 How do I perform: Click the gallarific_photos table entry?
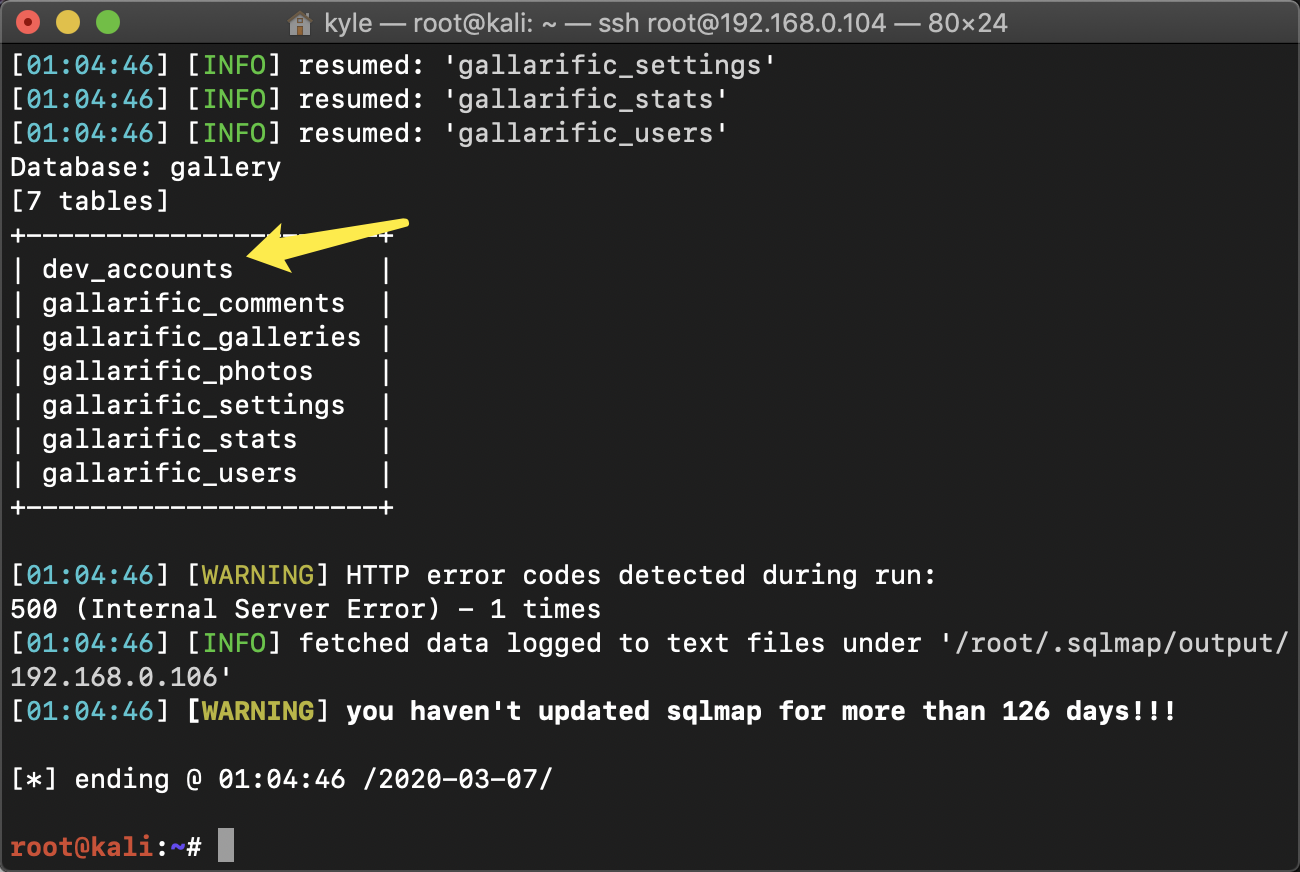tap(177, 371)
